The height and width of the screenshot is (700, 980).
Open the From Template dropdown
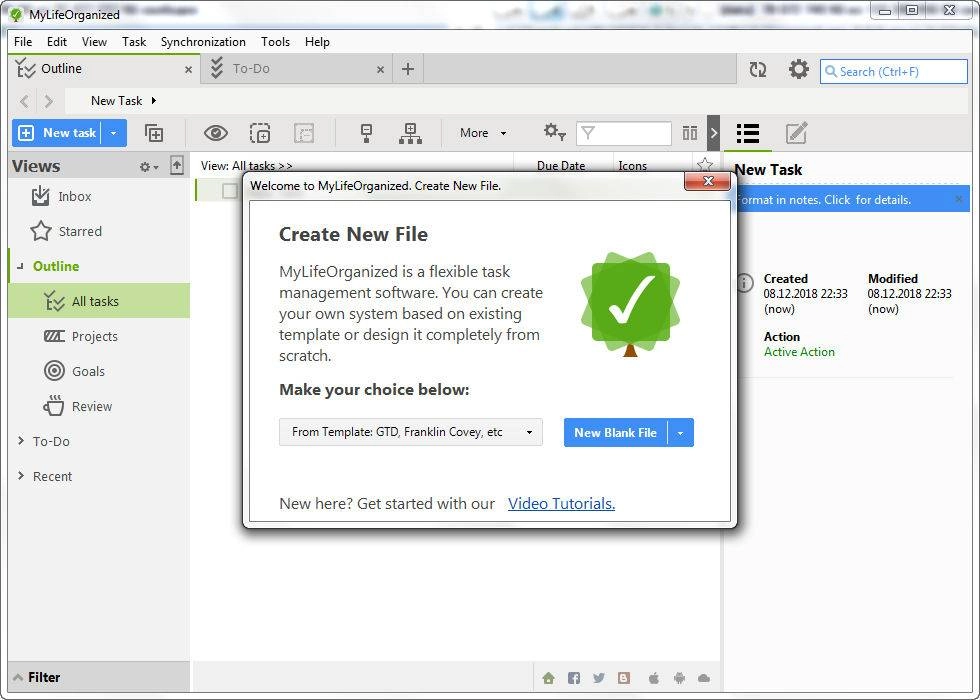(411, 432)
